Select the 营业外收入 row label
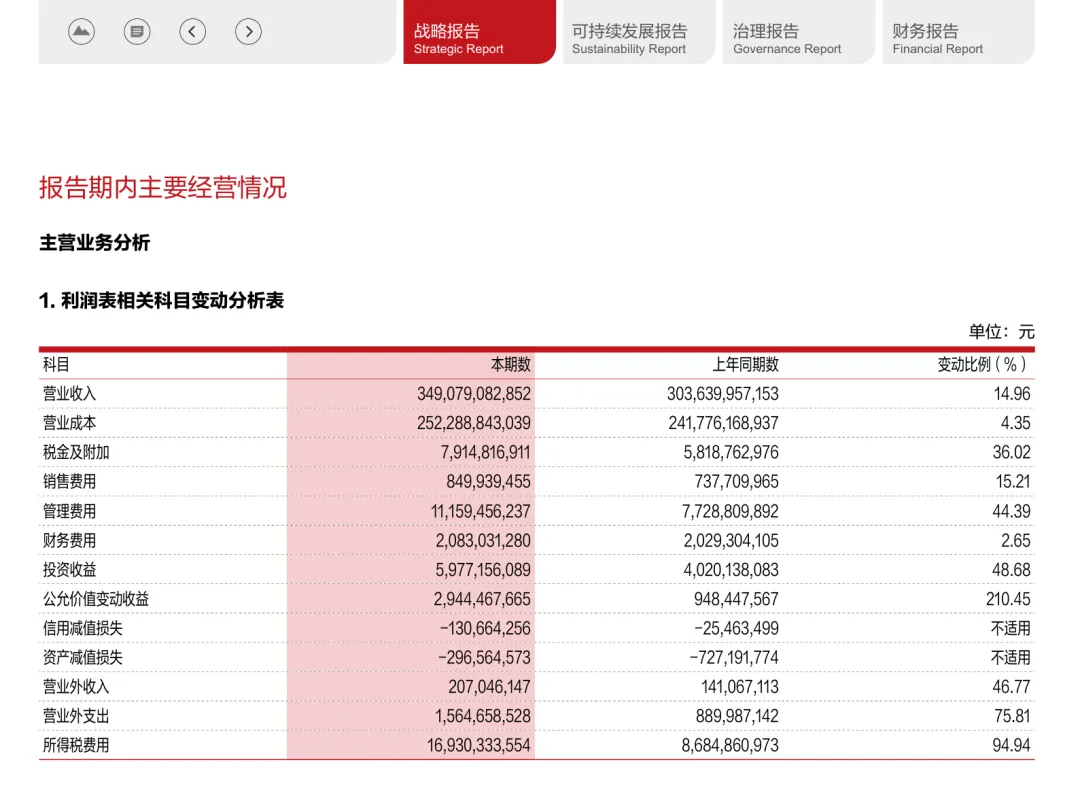The image size is (1080, 788). pos(76,687)
